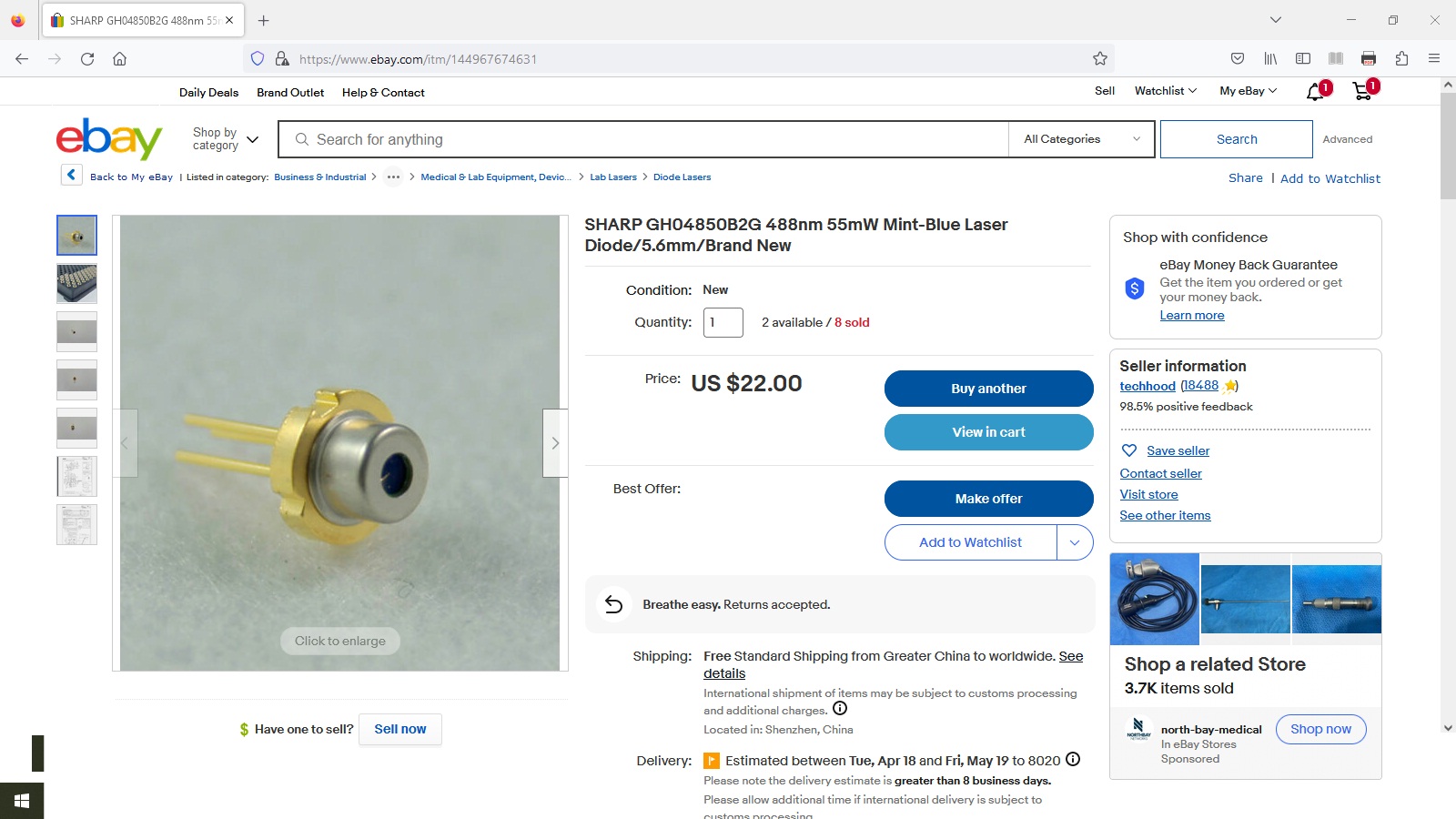The image size is (1456, 819).
Task: Open the extensions puzzle icon
Action: (1401, 59)
